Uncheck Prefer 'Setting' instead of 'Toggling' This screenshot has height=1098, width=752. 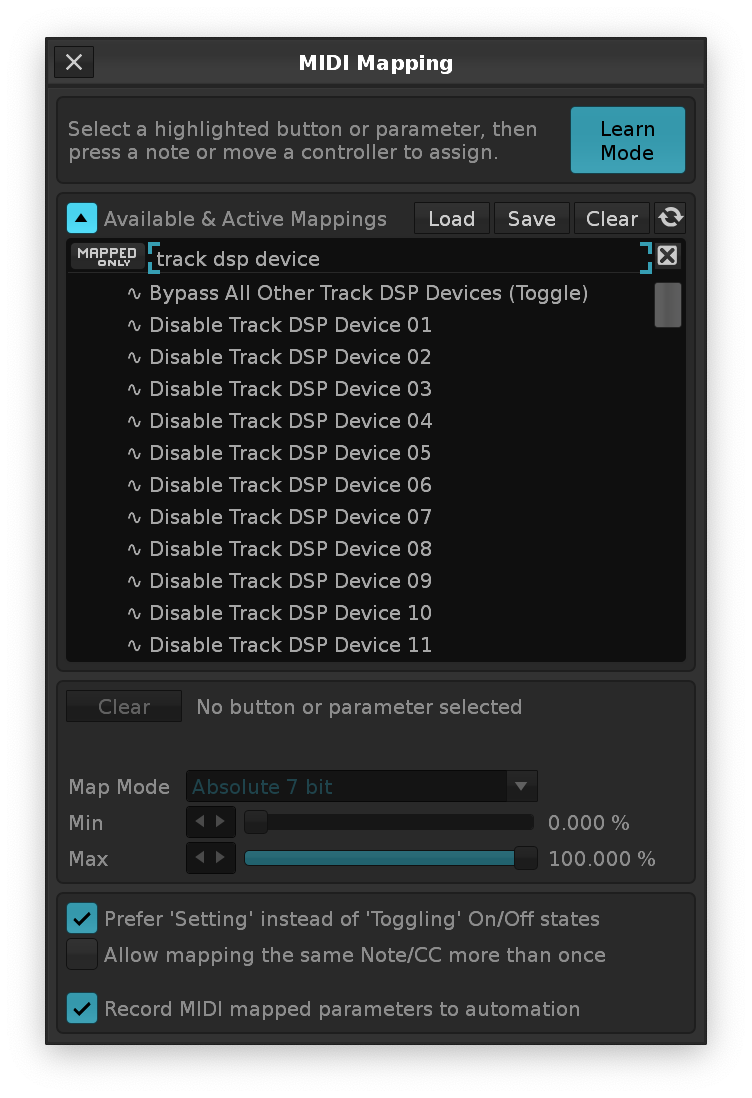82,918
